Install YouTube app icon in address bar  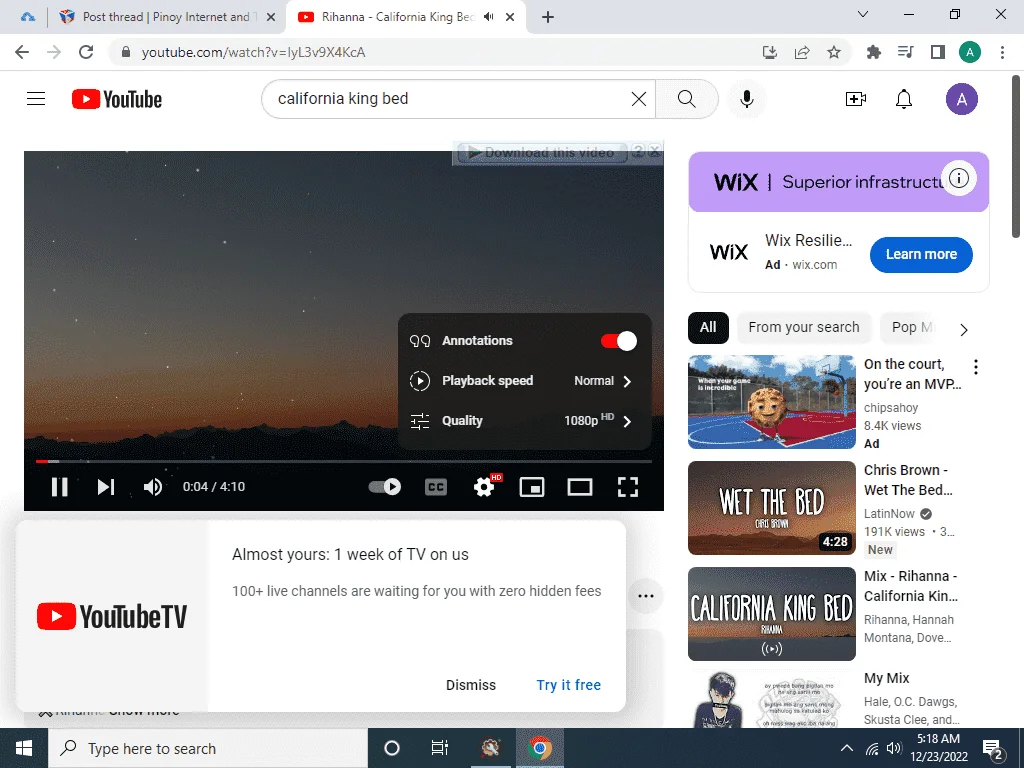770,52
